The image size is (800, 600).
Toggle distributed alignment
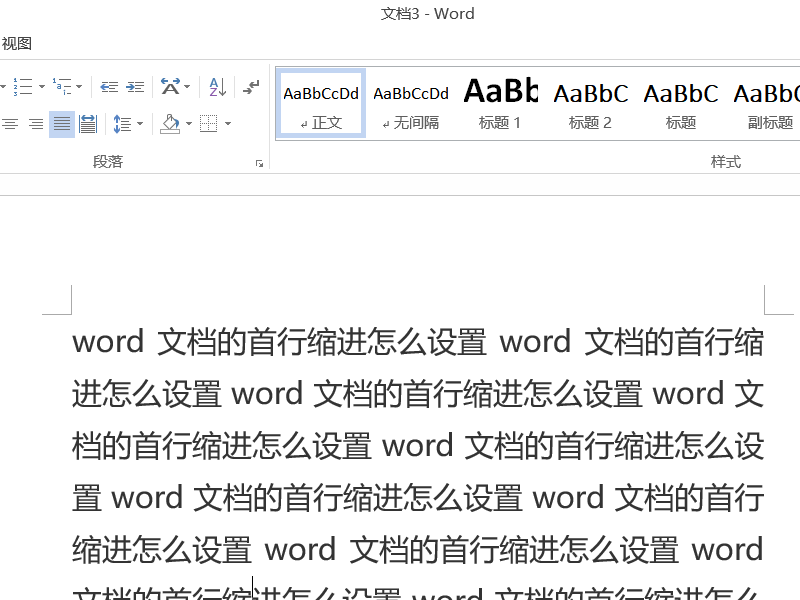tap(88, 124)
